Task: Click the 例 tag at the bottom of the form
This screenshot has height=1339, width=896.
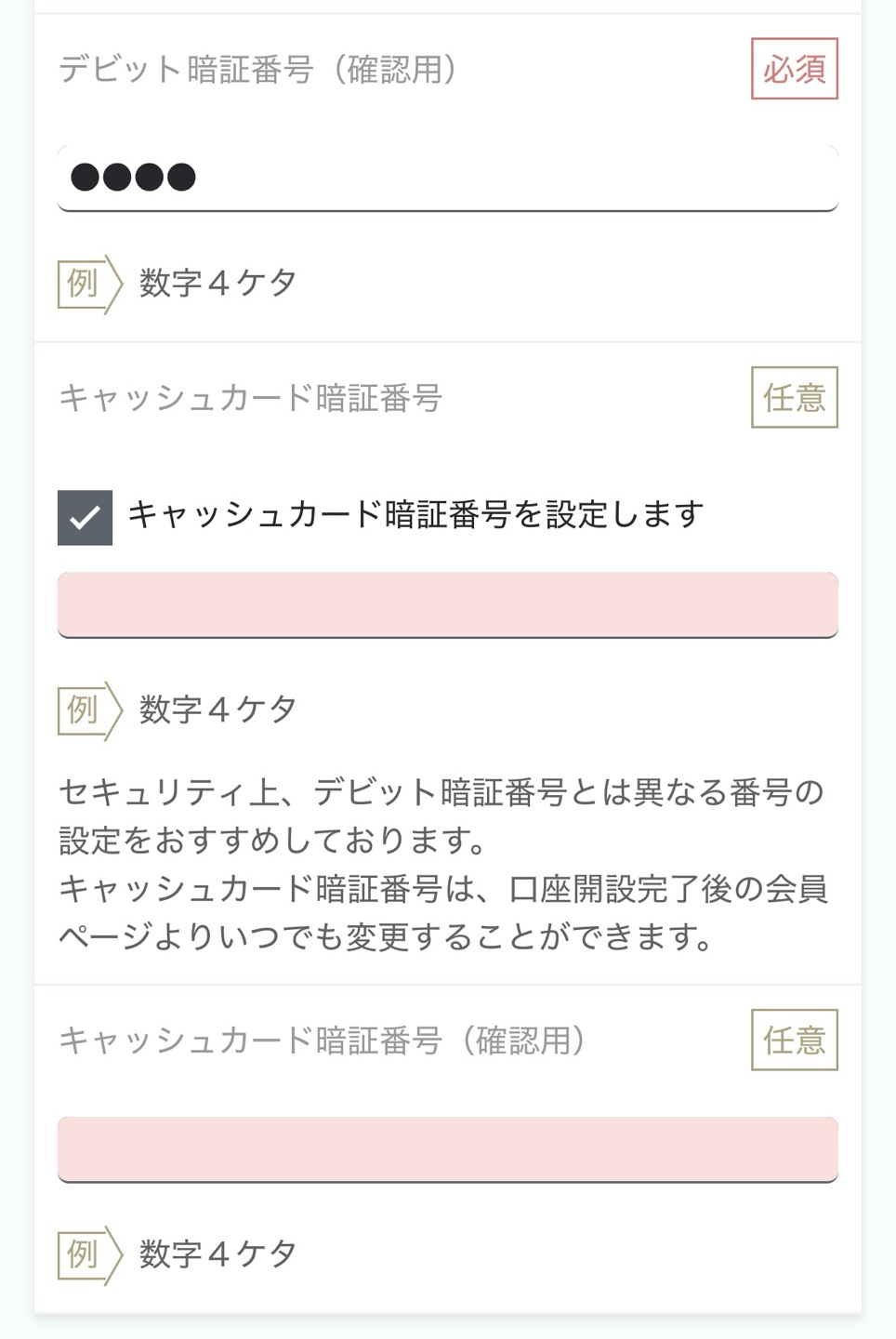Action: click(89, 1255)
